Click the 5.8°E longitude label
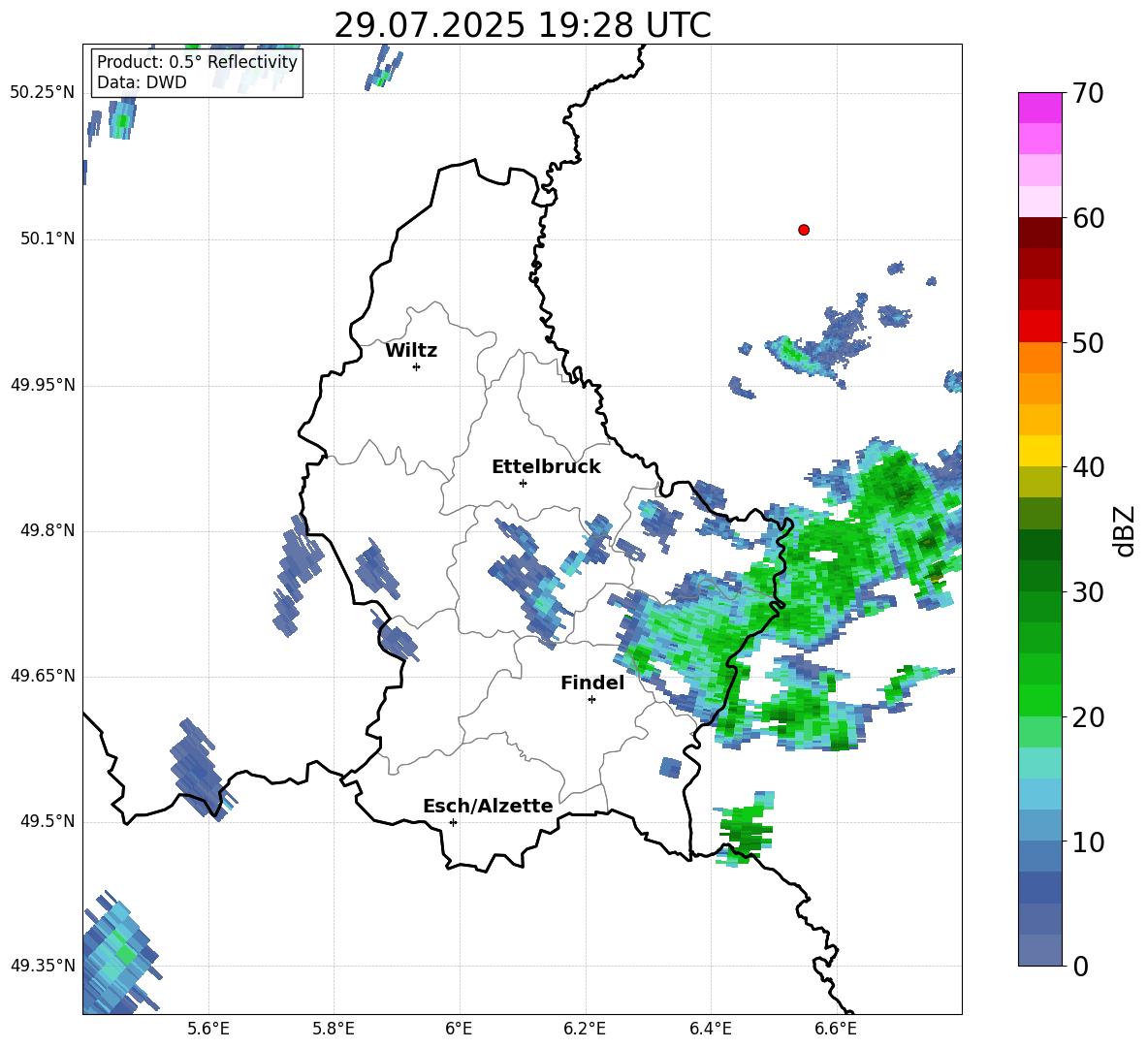The width and height of the screenshot is (1148, 1048). pyautogui.click(x=334, y=1029)
